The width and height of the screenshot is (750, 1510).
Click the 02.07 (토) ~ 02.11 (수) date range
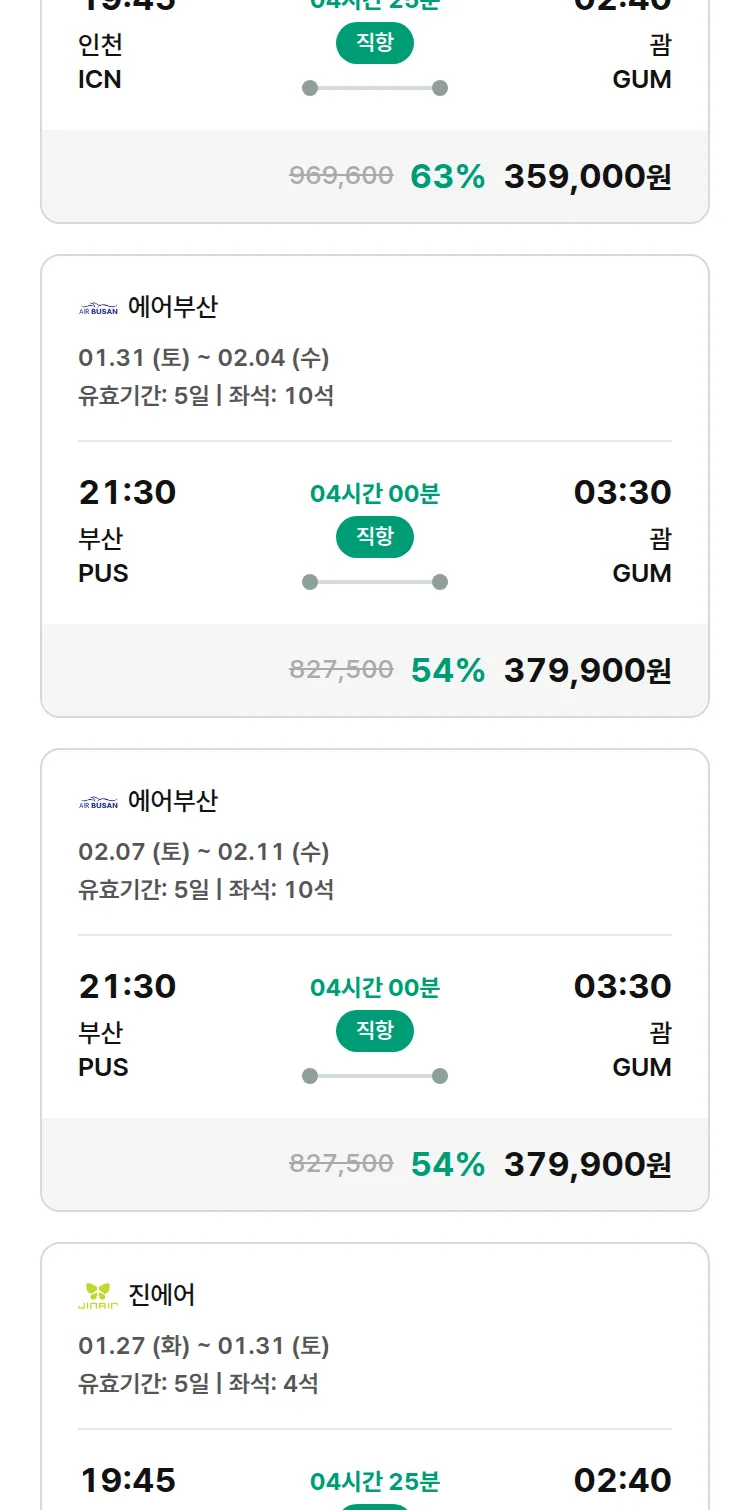[x=204, y=852]
